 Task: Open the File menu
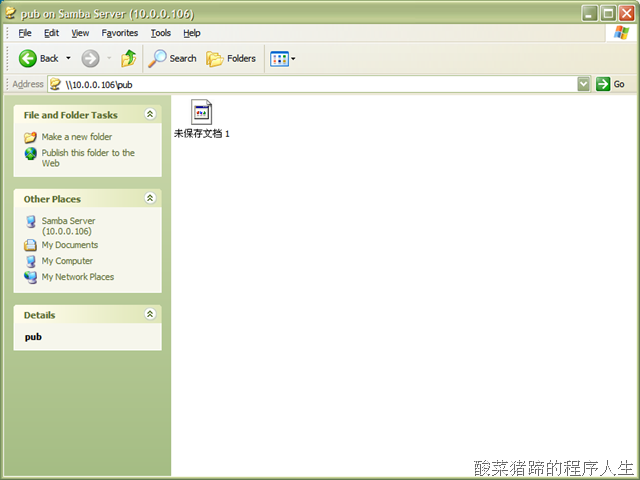(25, 33)
